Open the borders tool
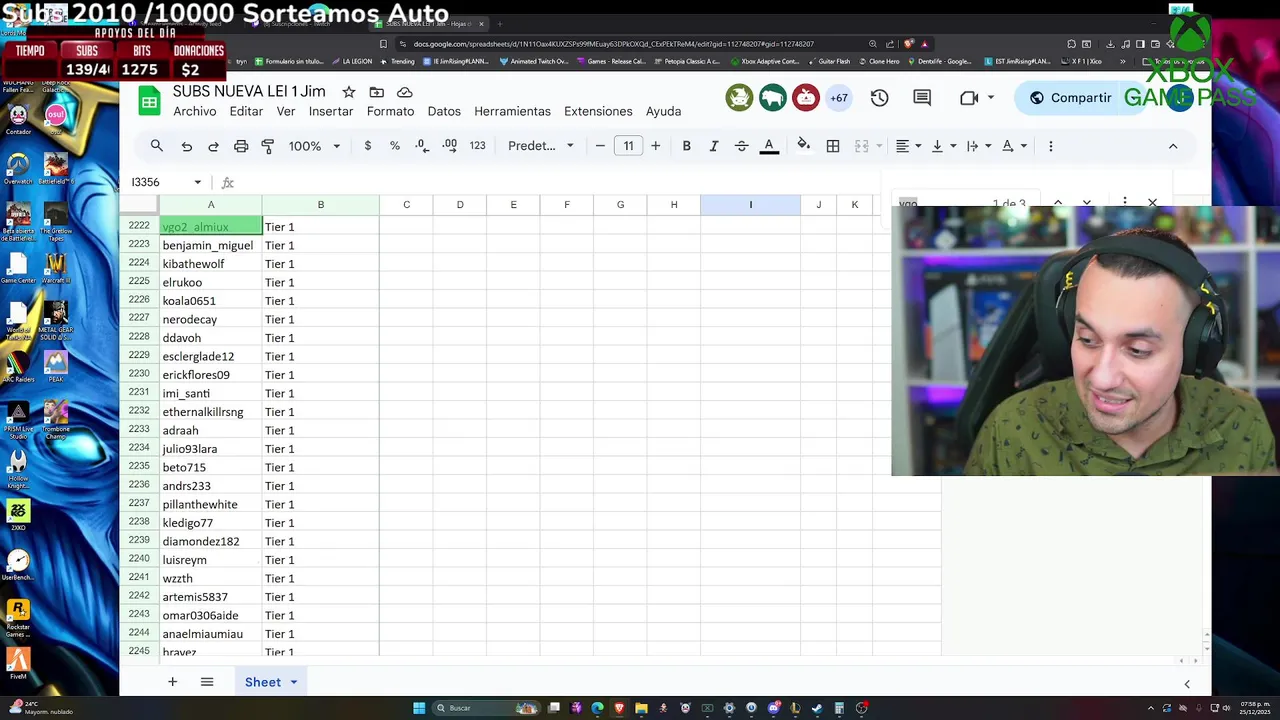Screen dimensions: 1280x720 pyautogui.click(x=833, y=146)
